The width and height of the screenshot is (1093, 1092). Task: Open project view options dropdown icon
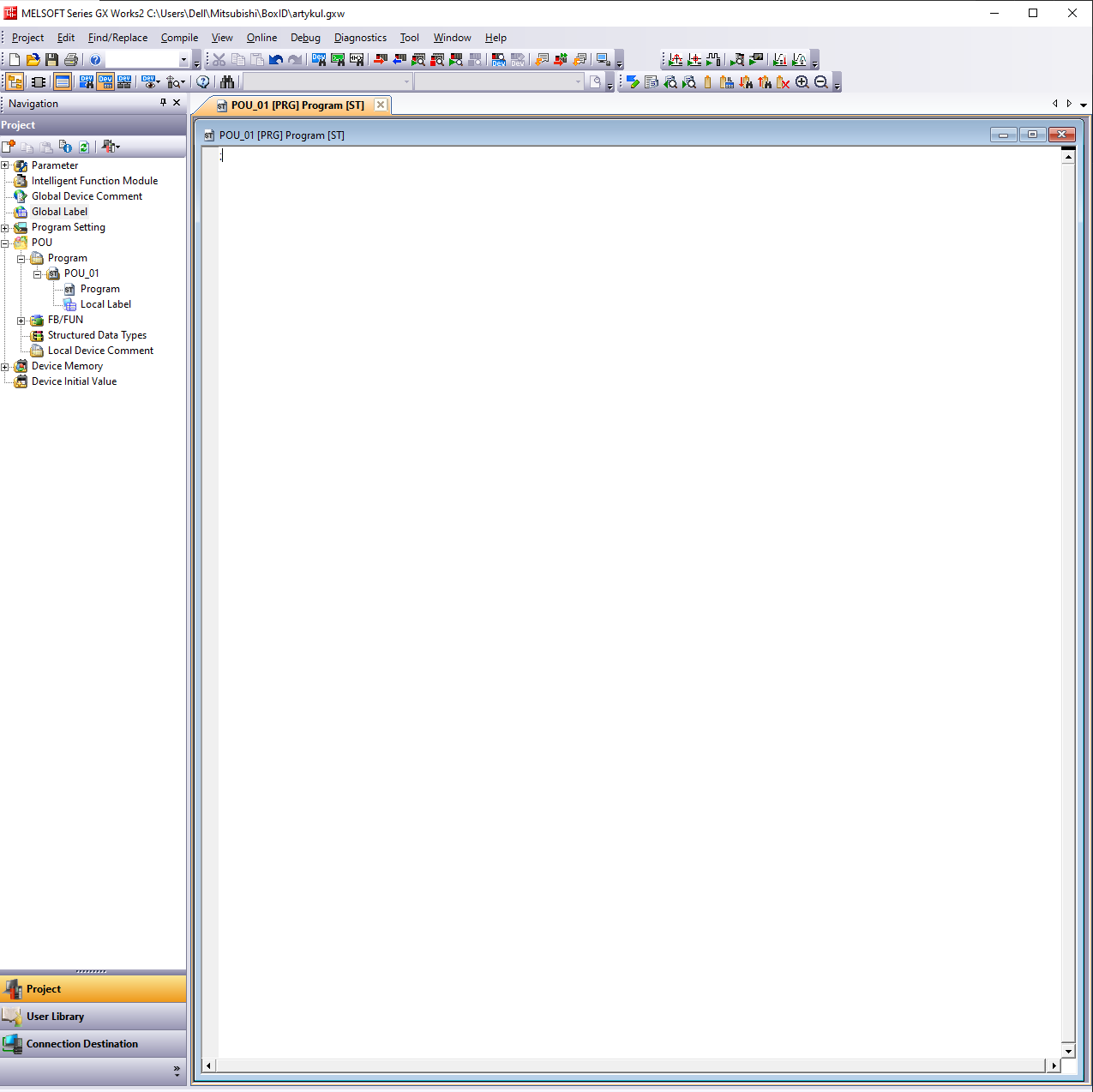pyautogui.click(x=111, y=147)
